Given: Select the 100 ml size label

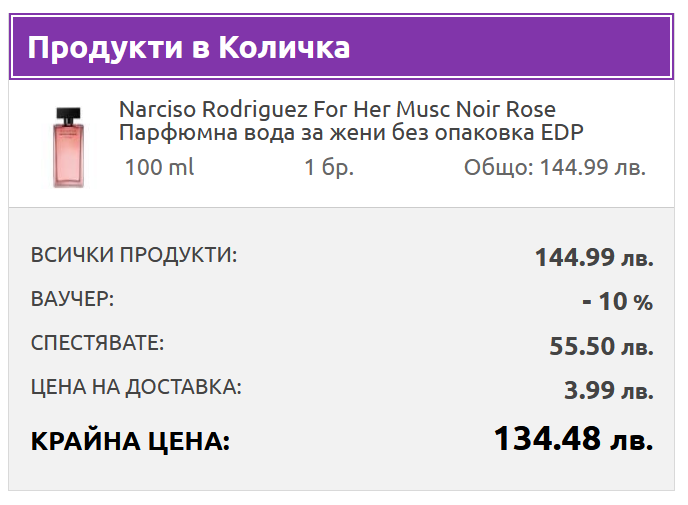Looking at the screenshot, I should pos(159,167).
